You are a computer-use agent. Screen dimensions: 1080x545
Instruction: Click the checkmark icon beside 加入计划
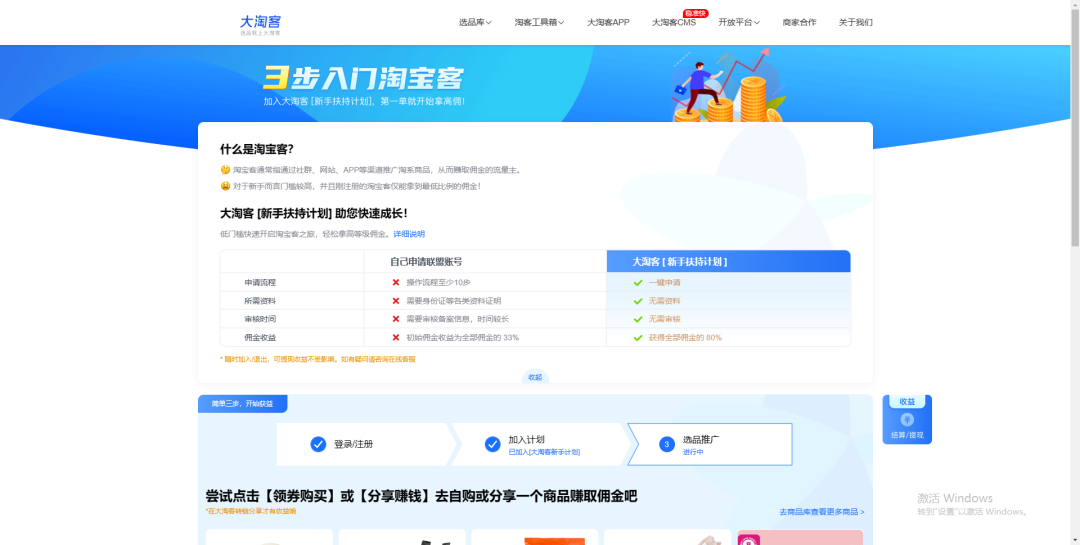click(492, 444)
